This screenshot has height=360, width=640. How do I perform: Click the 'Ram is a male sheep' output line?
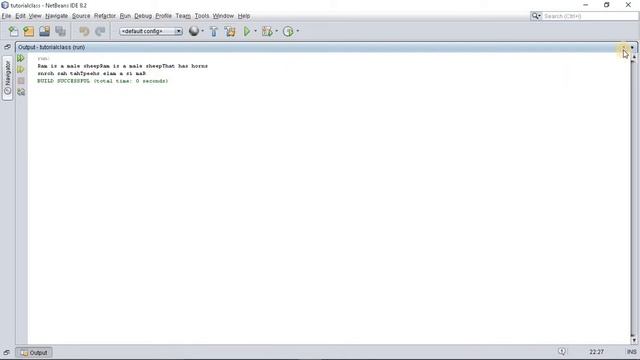(x=122, y=66)
